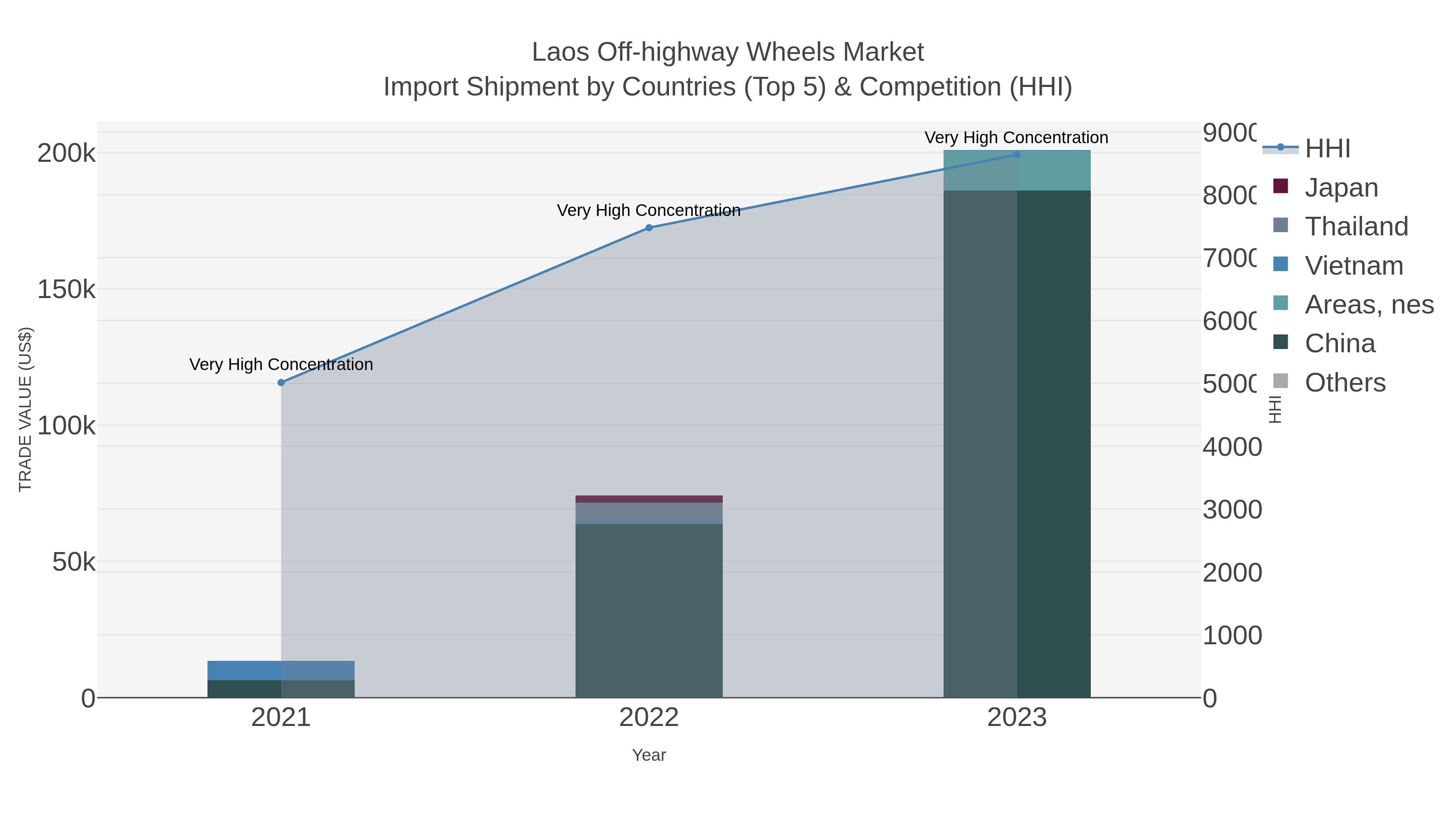
Task: Click the 1000 HHI axis tick label
Action: (1232, 635)
